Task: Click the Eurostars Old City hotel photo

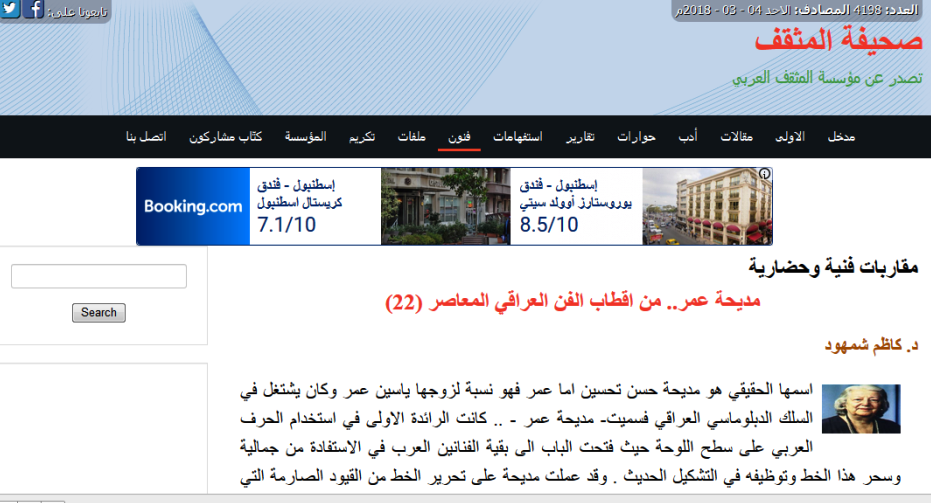Action: 706,206
